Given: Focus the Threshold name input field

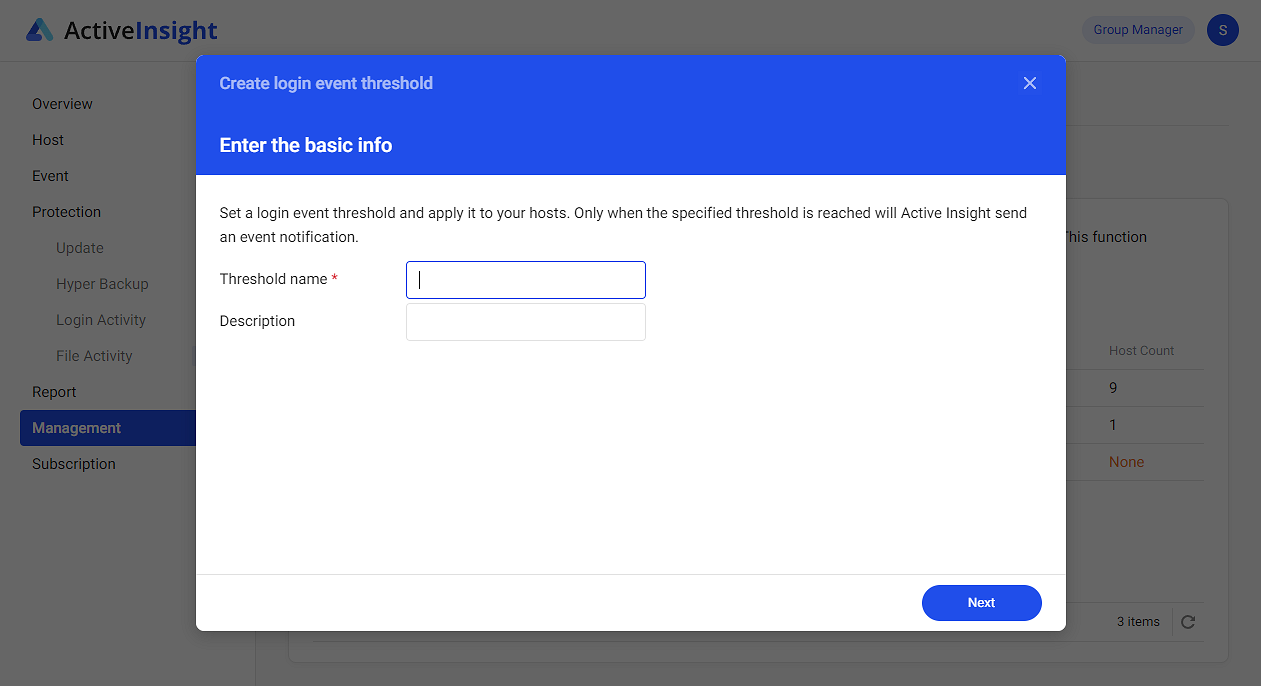Looking at the screenshot, I should [x=525, y=279].
